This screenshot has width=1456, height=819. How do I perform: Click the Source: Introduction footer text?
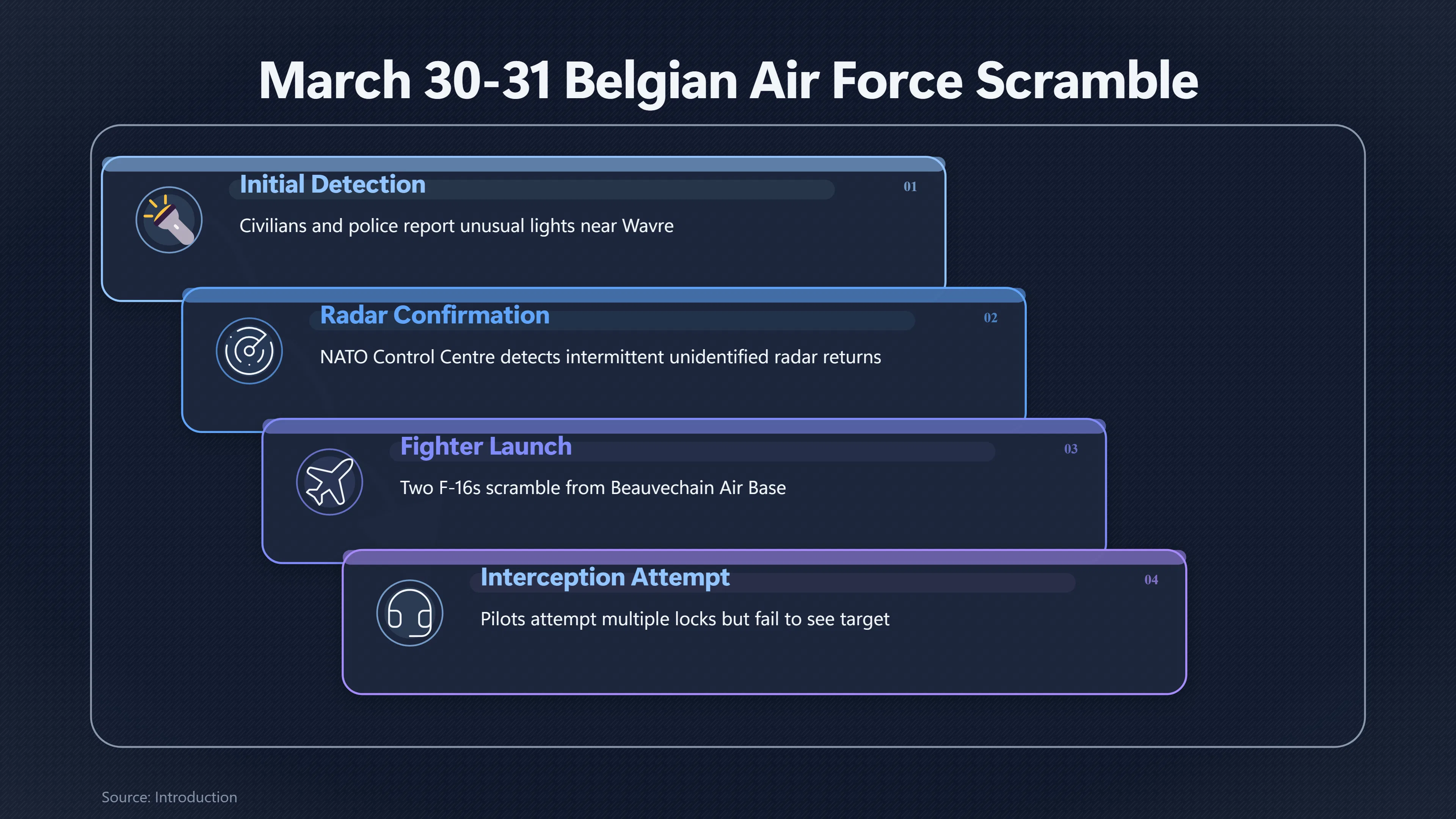pyautogui.click(x=169, y=797)
